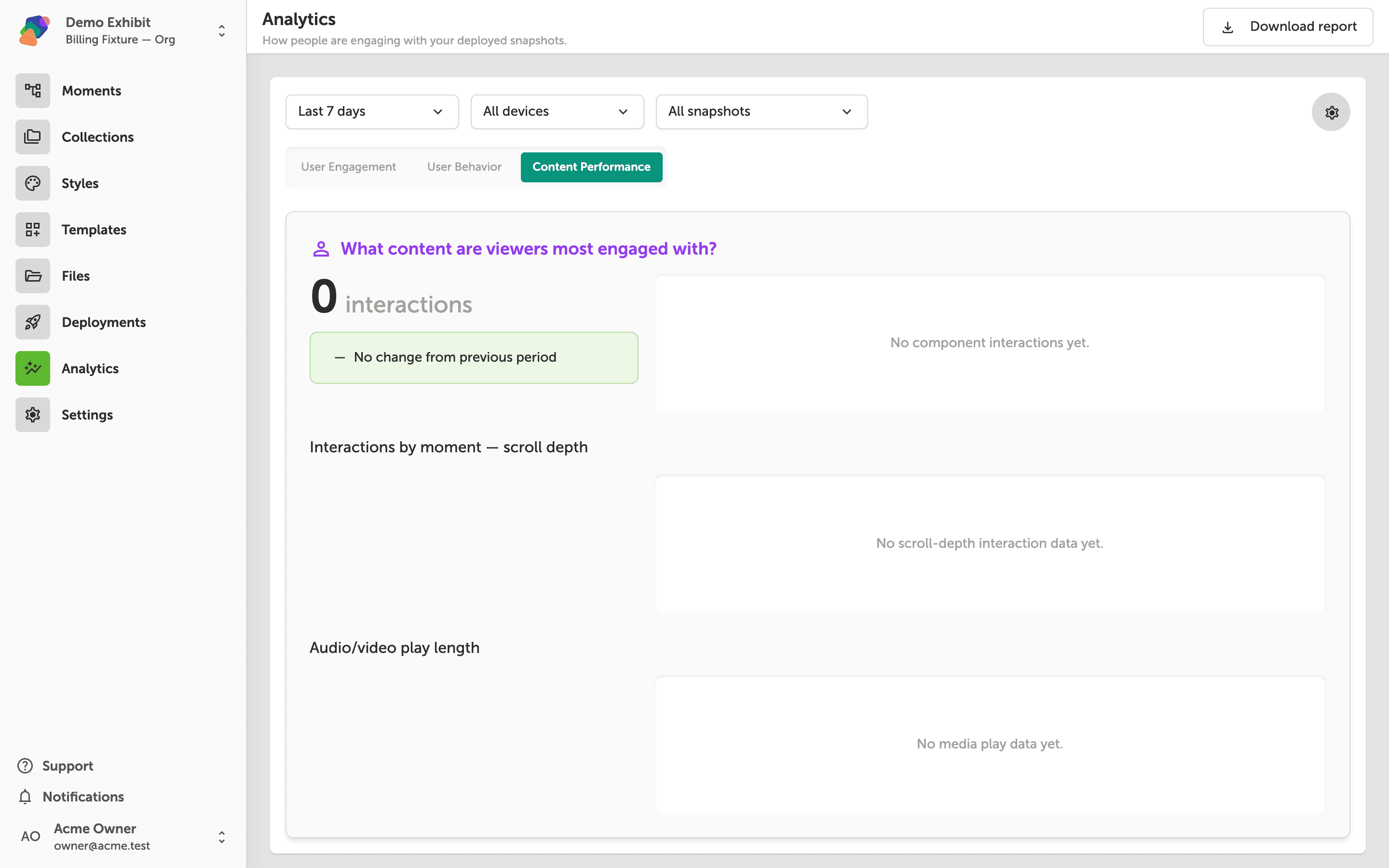Click the Download report button
The height and width of the screenshot is (868, 1389).
point(1287,27)
